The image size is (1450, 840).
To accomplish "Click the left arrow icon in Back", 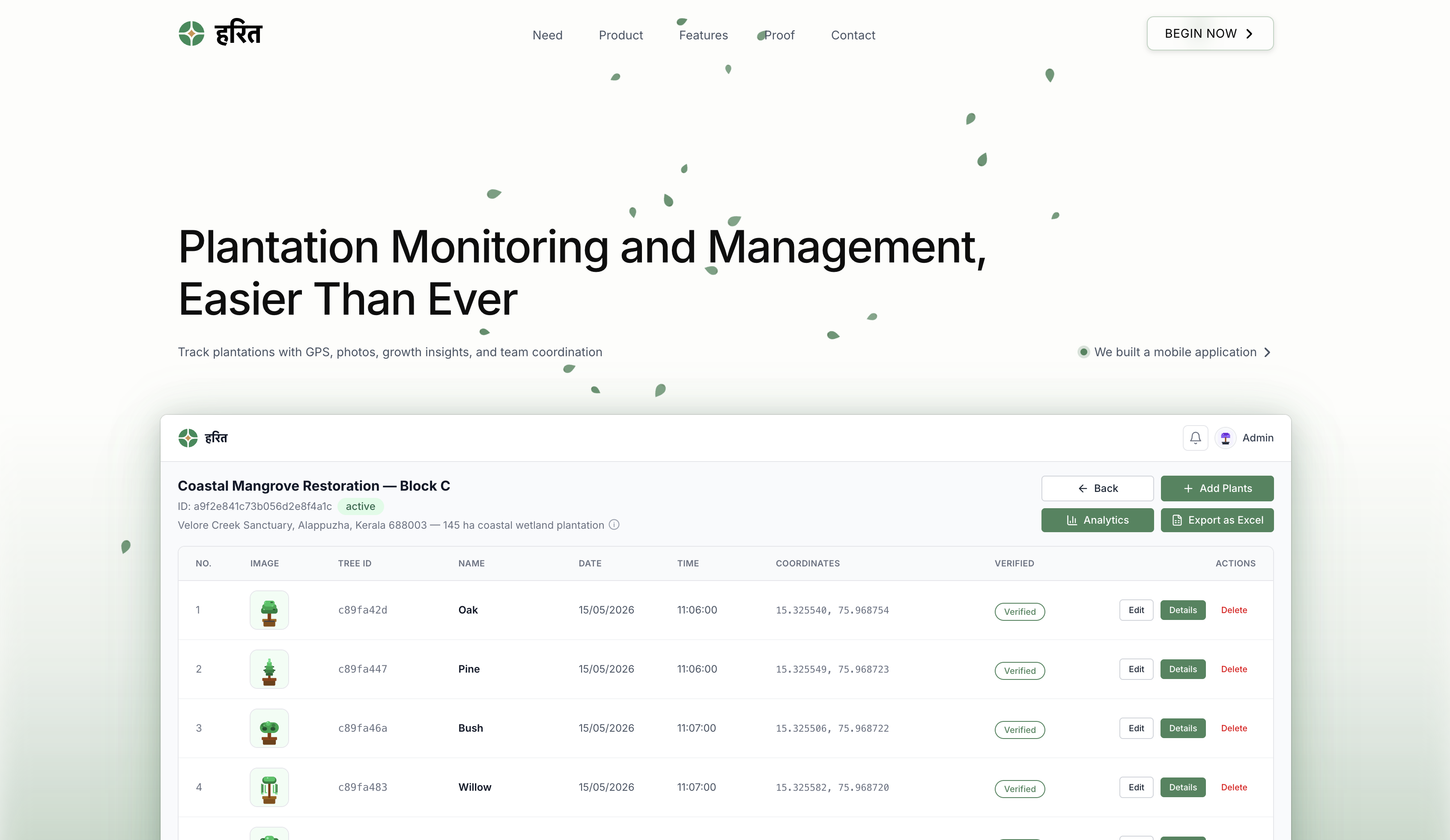I will click(x=1082, y=489).
